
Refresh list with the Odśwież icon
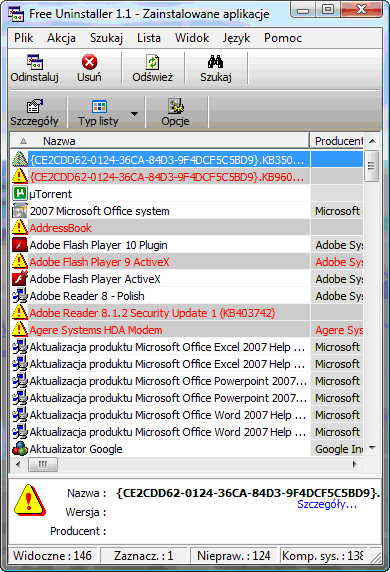(x=152, y=62)
